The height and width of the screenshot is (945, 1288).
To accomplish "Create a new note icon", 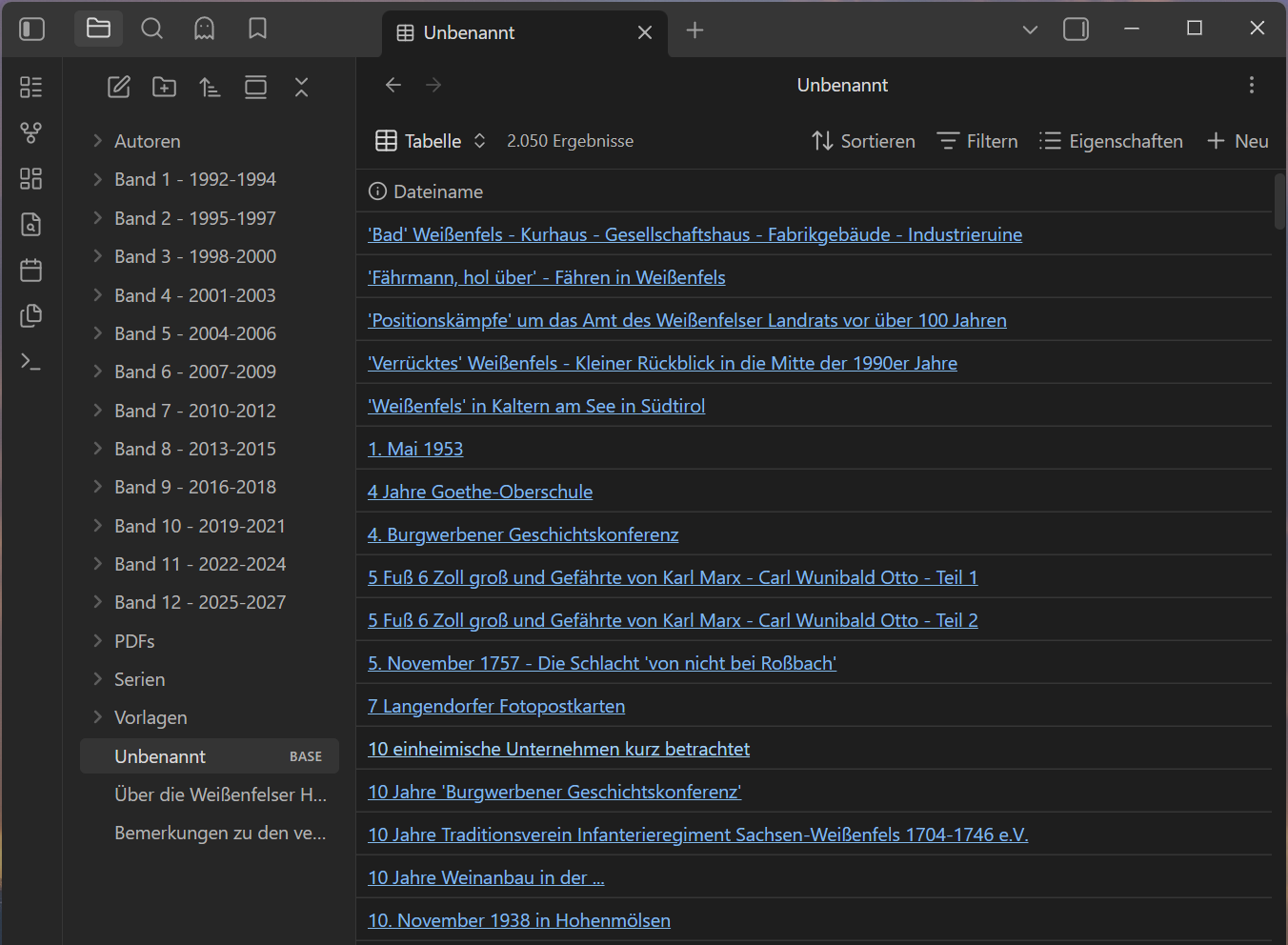I will pyautogui.click(x=118, y=88).
